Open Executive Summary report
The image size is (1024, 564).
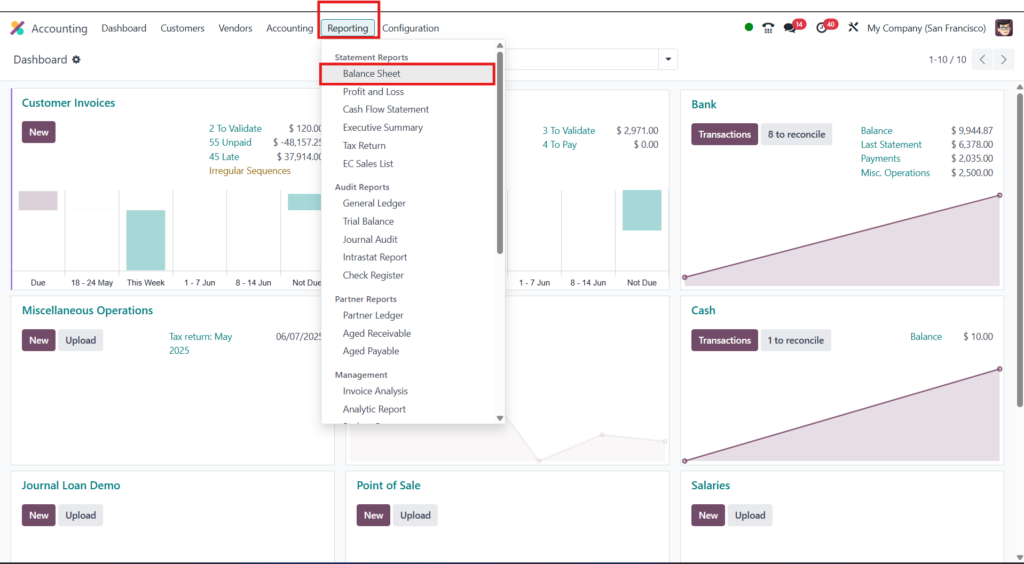pyautogui.click(x=382, y=128)
